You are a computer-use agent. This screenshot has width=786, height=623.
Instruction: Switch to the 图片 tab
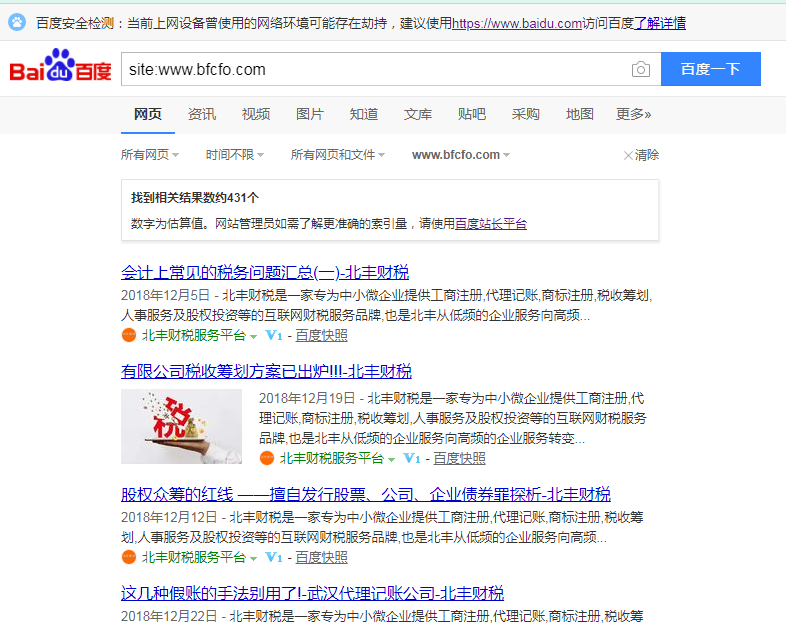coord(310,114)
